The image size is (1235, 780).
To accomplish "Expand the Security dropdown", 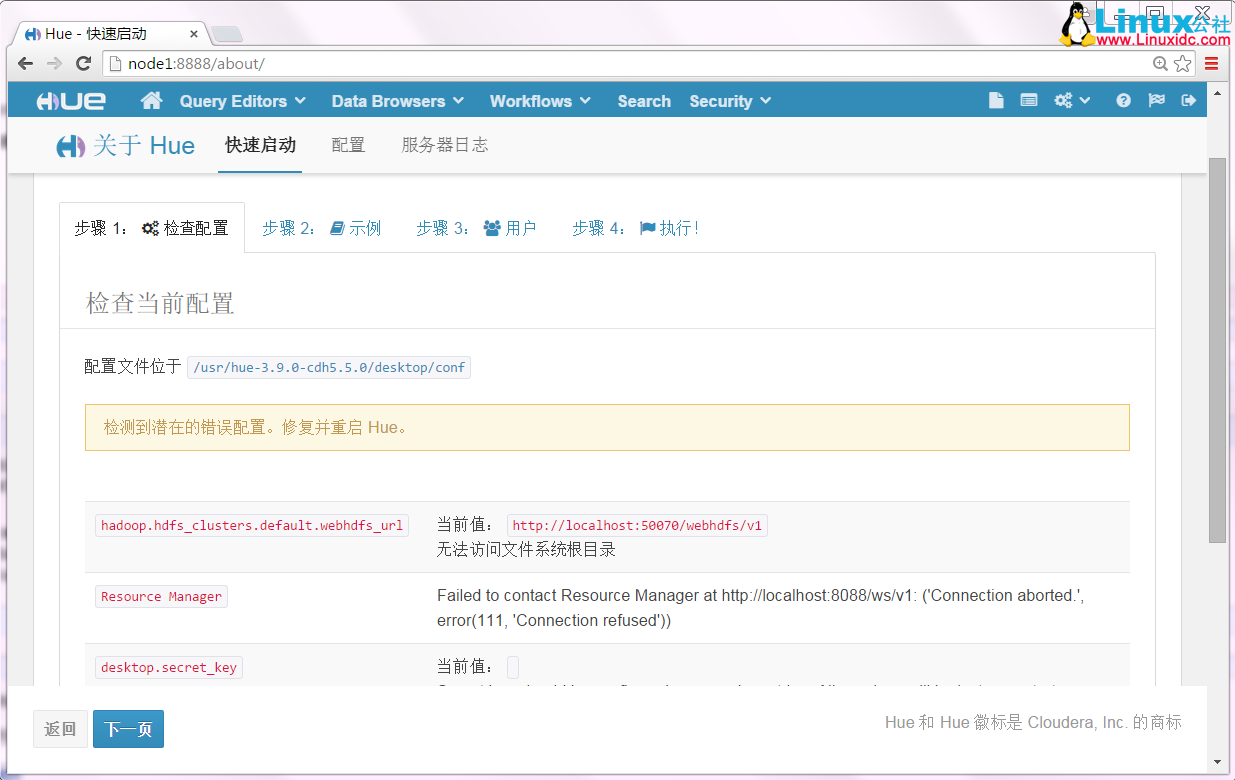I will click(729, 101).
